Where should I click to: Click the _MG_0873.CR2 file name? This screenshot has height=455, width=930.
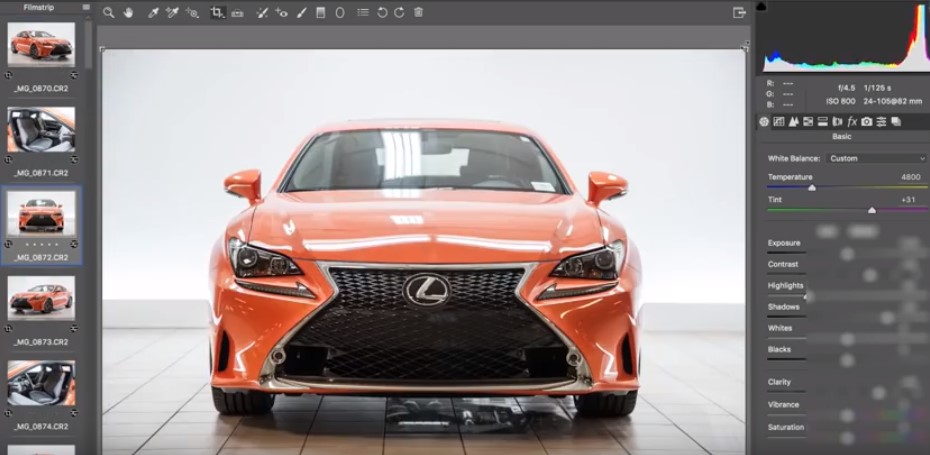click(x=41, y=342)
